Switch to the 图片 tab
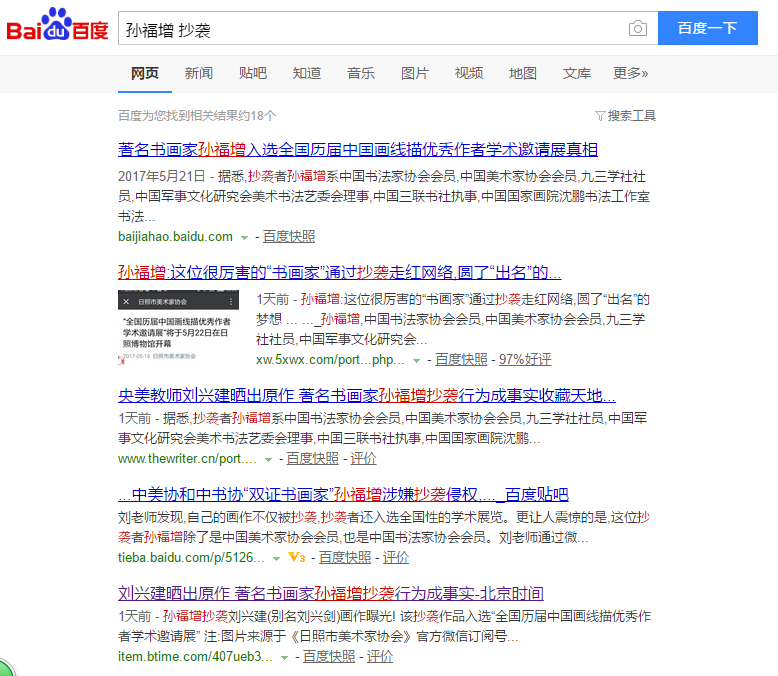This screenshot has height=676, width=778. tap(415, 73)
